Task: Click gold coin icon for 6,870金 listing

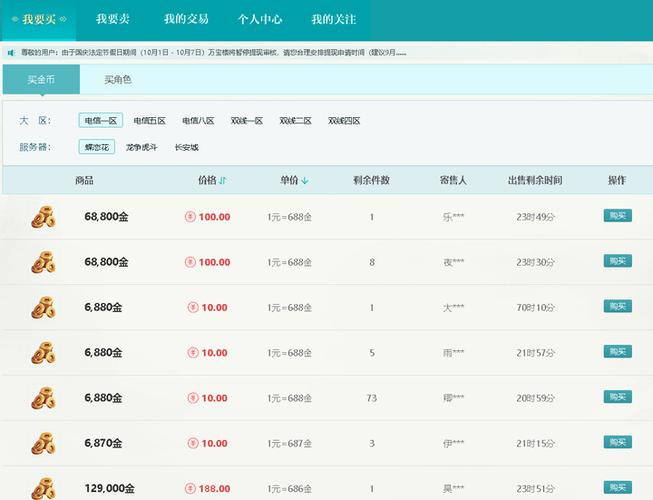Action: pyautogui.click(x=43, y=444)
